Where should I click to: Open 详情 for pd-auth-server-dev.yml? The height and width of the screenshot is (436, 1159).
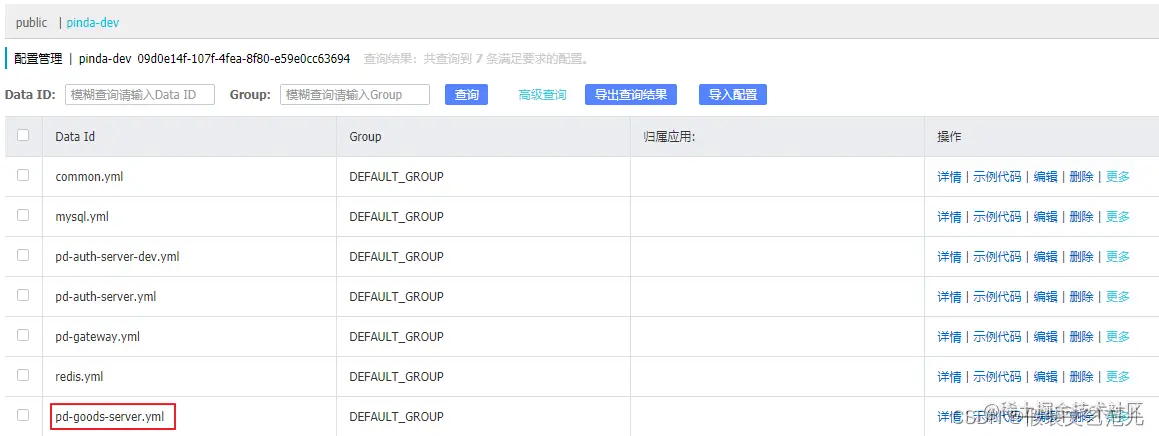point(949,256)
